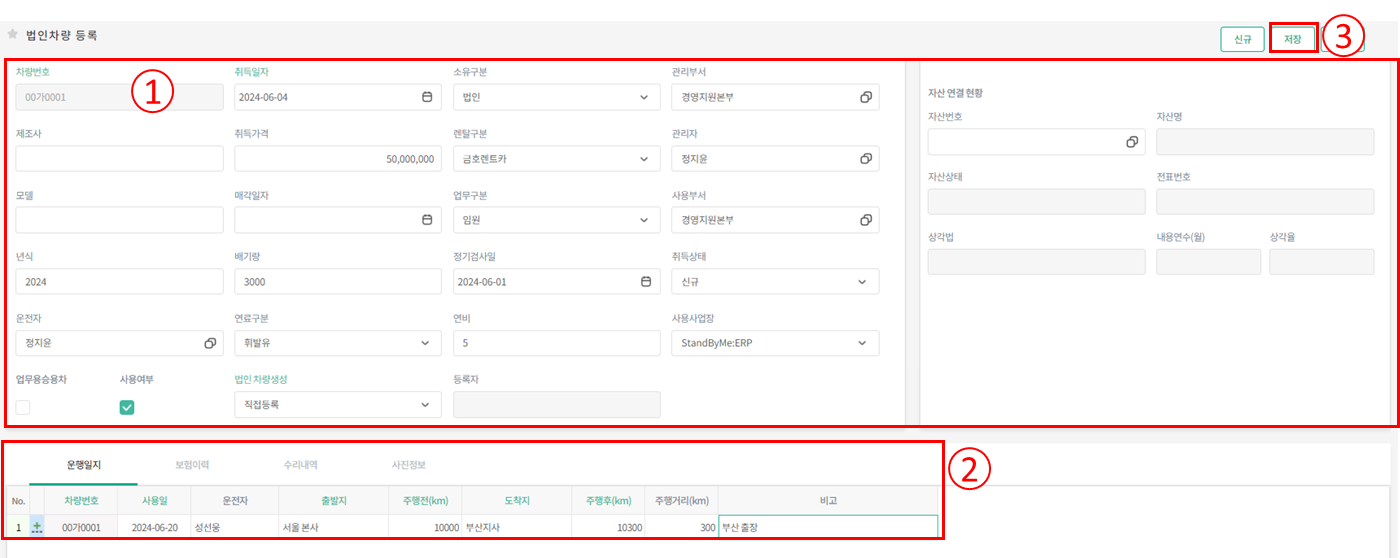Open the 관리부서 lookup popup icon
This screenshot has height=558, width=1400.
(x=865, y=97)
